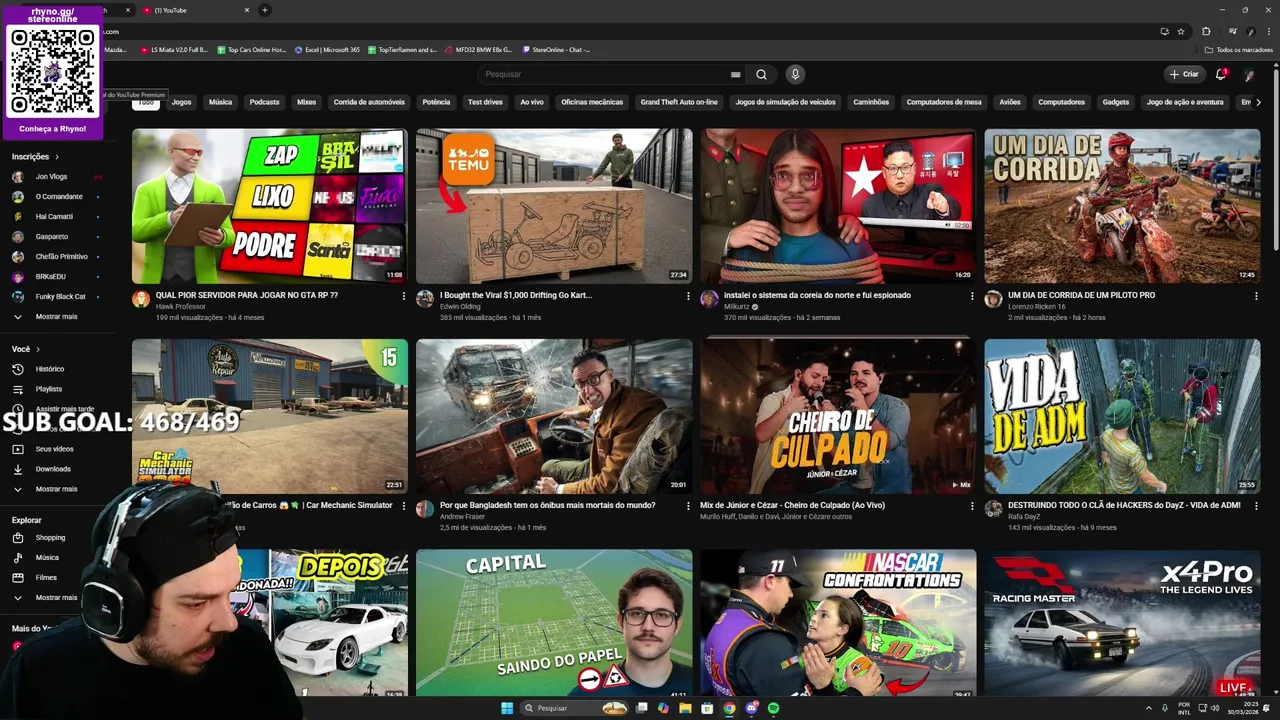Open the YouTube account avatar menu
Image resolution: width=1280 pixels, height=720 pixels.
click(1249, 74)
